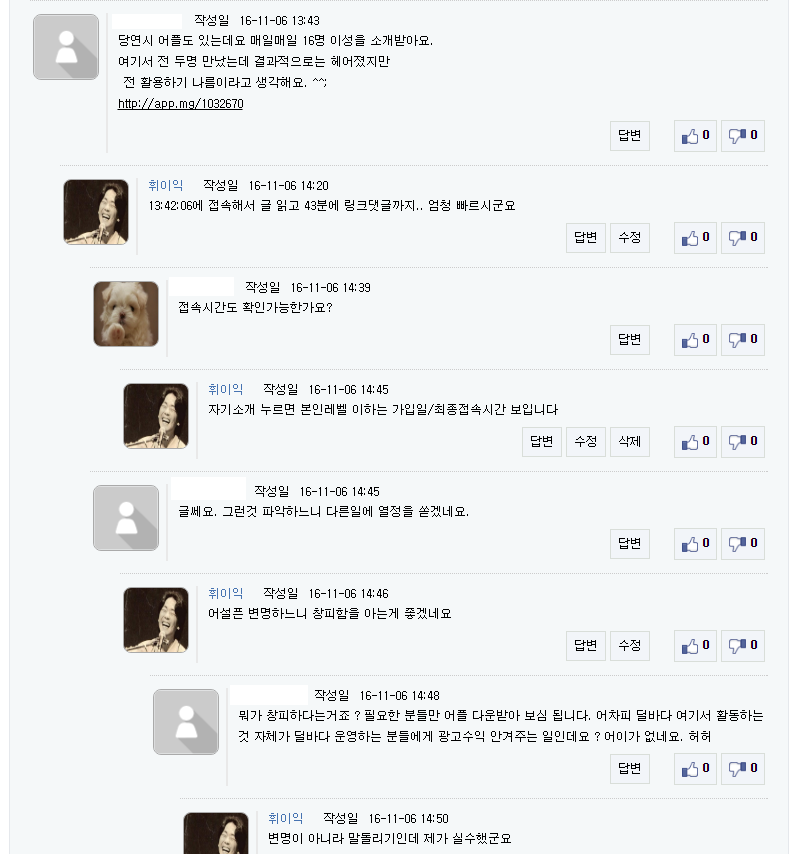798x854 pixels.
Task: Edit (수정) the 14:46 comment
Action: pyautogui.click(x=630, y=646)
